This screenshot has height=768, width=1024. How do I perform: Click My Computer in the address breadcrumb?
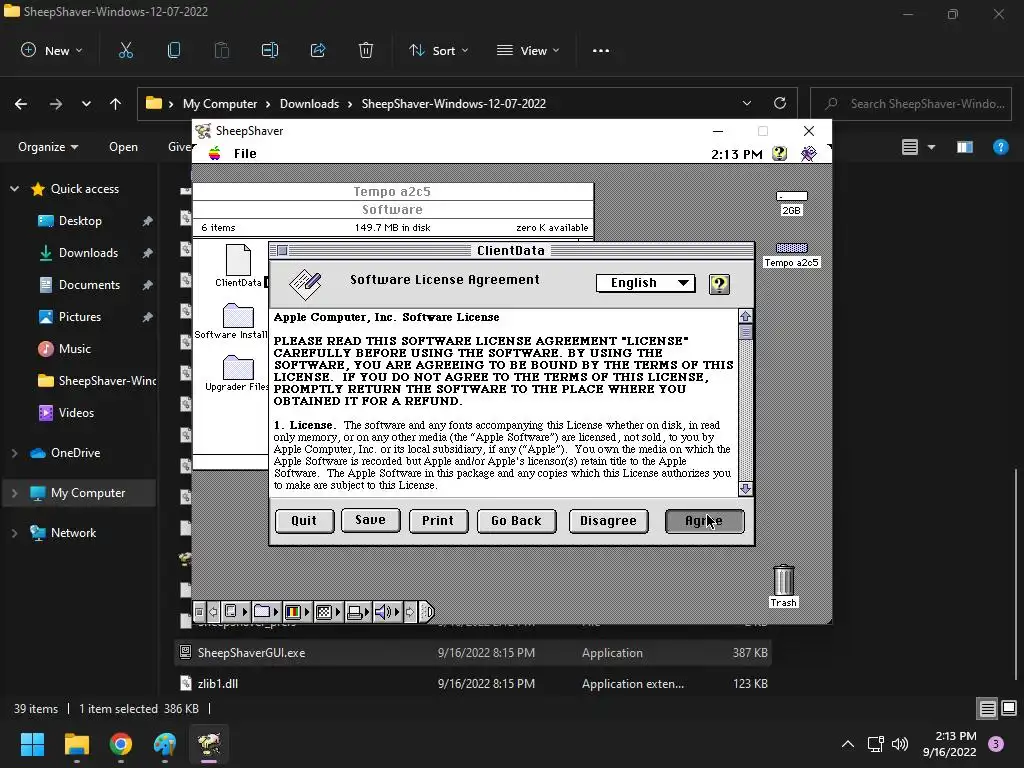[x=219, y=104]
